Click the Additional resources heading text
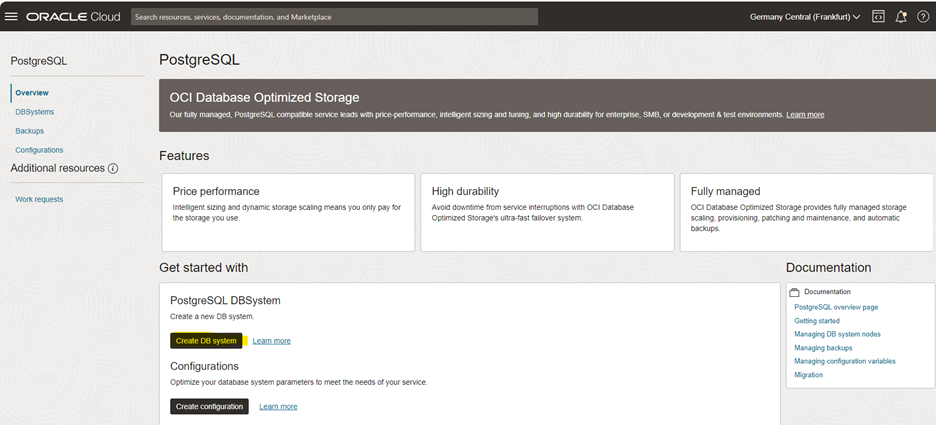Viewport: 936px width, 425px height. pyautogui.click(x=57, y=168)
